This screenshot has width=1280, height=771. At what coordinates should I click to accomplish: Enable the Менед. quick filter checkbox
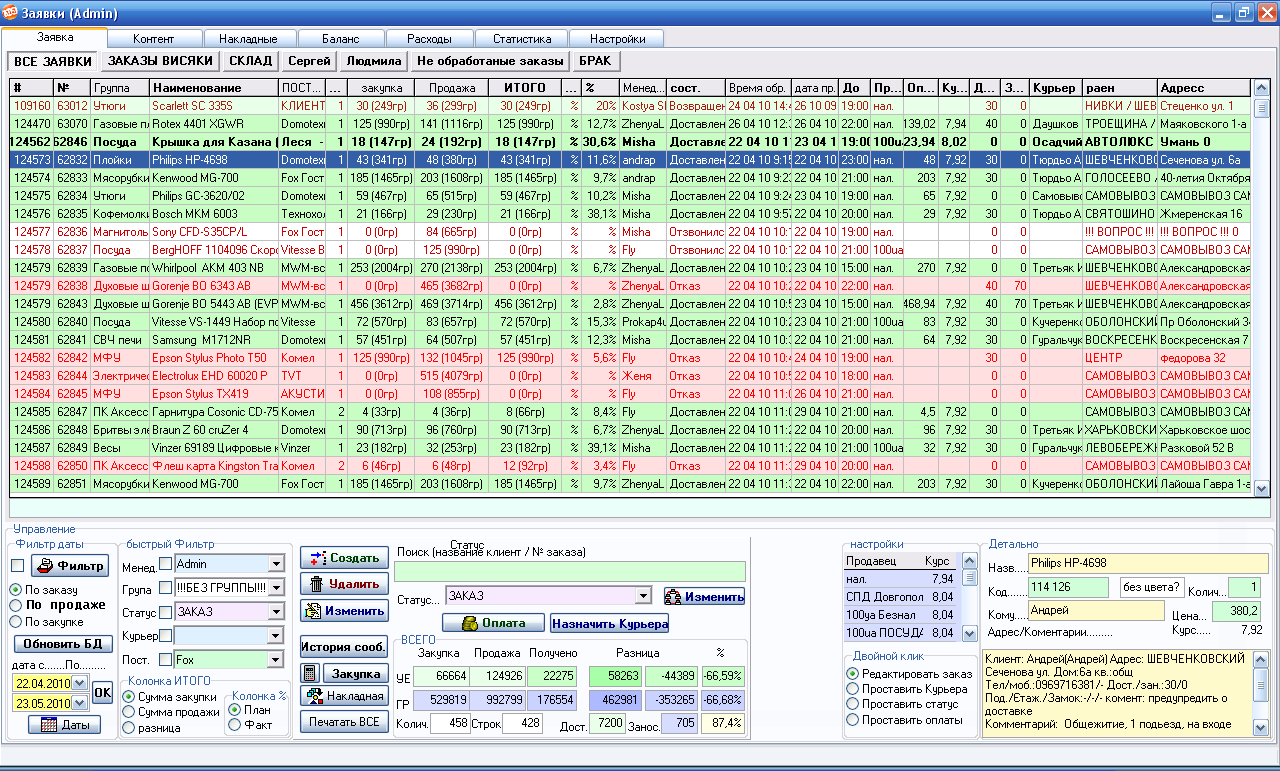[x=166, y=564]
